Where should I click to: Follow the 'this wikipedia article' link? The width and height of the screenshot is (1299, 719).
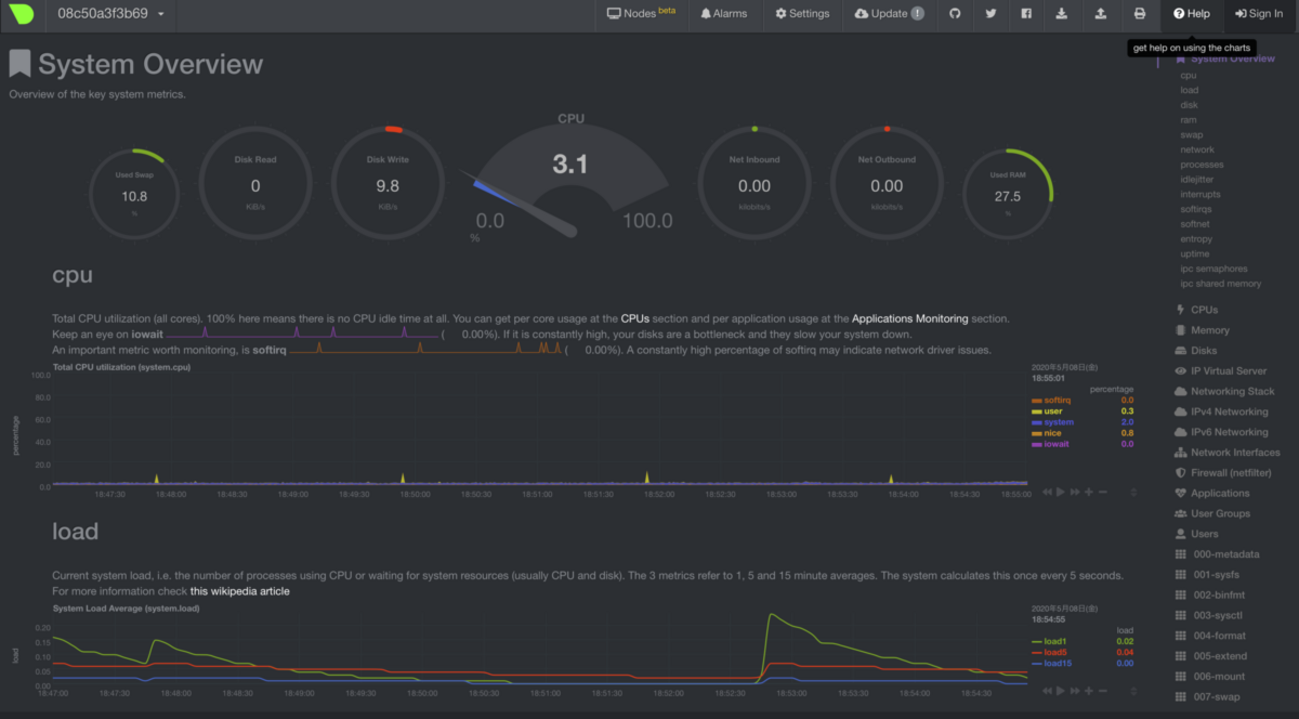[239, 591]
